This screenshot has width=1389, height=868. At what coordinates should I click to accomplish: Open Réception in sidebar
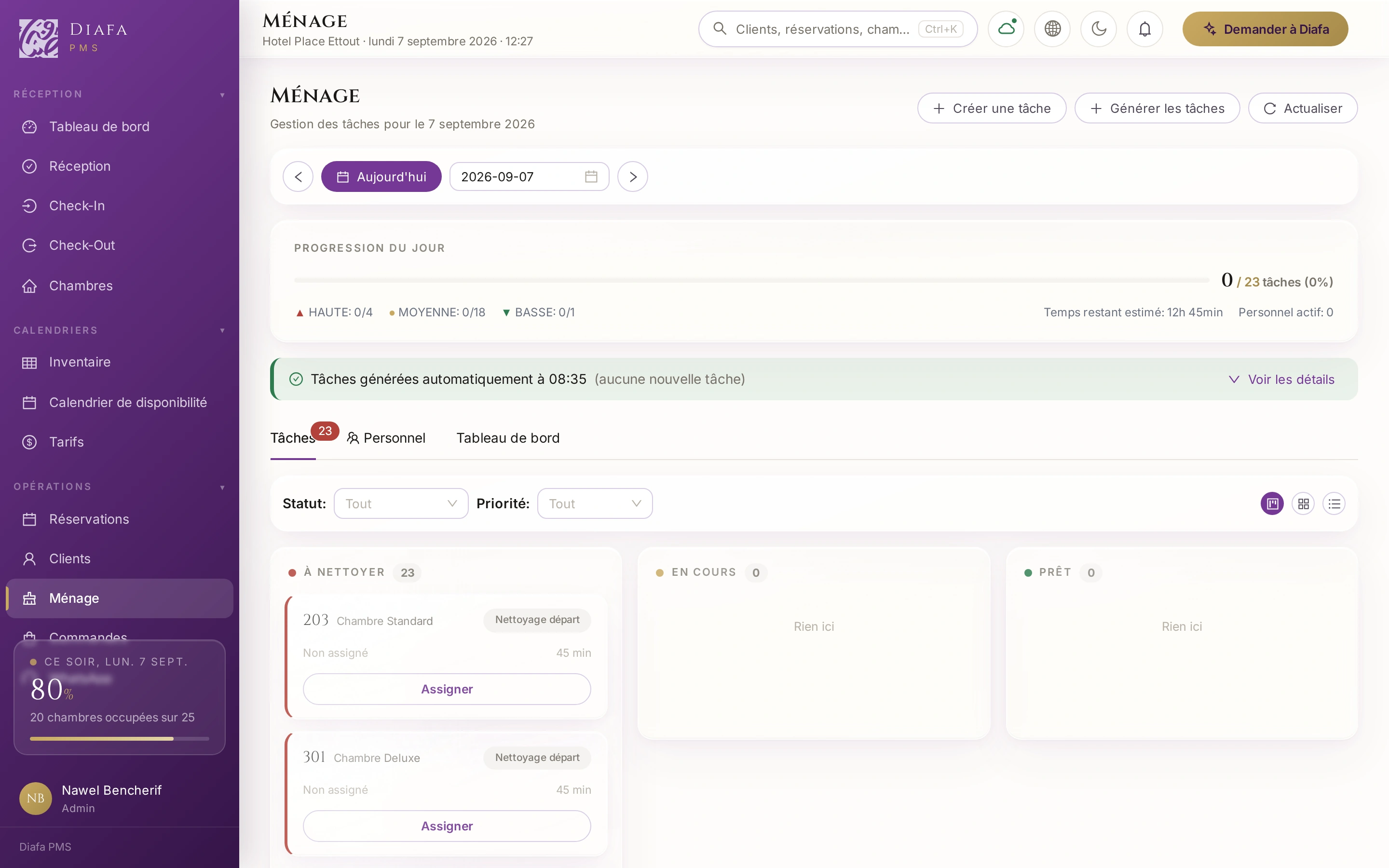pyautogui.click(x=120, y=166)
